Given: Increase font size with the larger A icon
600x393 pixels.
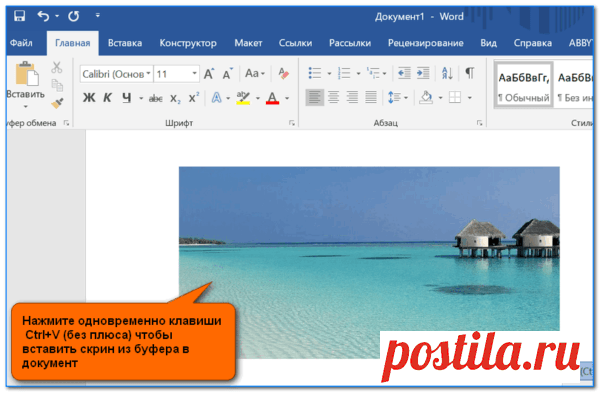Looking at the screenshot, I should [209, 73].
